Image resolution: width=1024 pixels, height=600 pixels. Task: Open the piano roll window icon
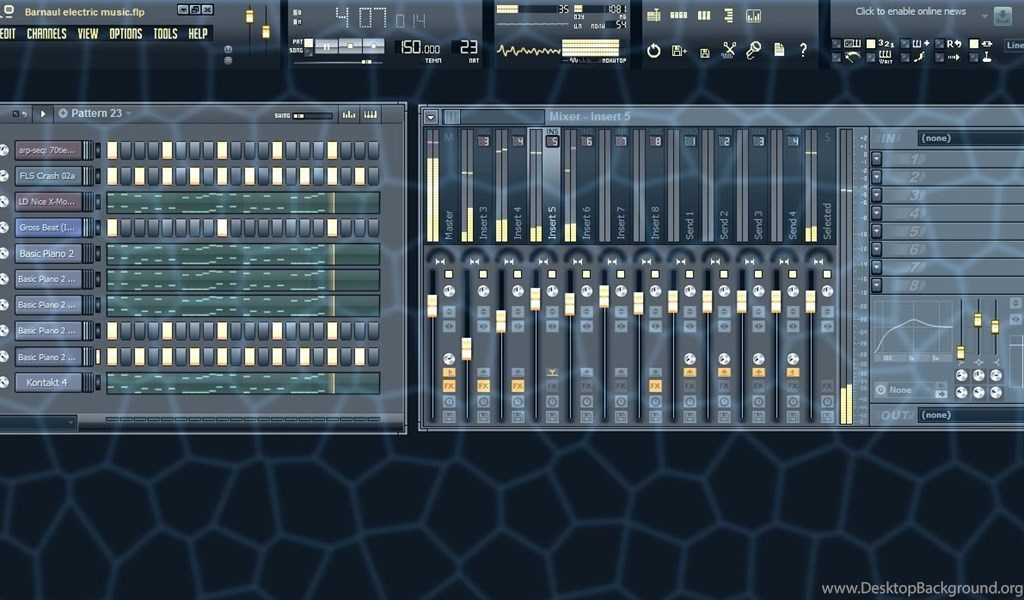coord(704,16)
